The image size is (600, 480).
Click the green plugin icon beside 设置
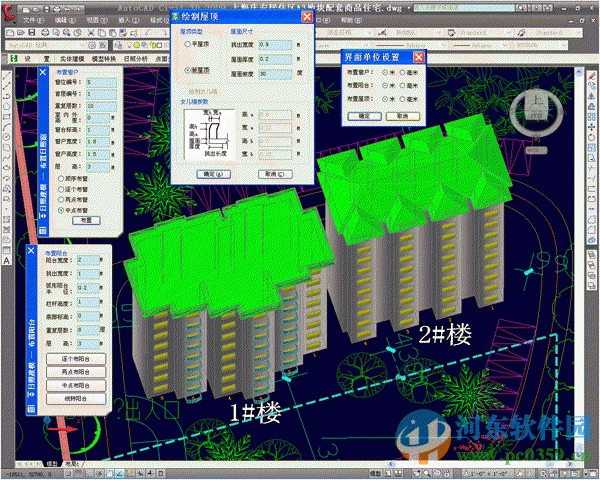click(x=14, y=59)
